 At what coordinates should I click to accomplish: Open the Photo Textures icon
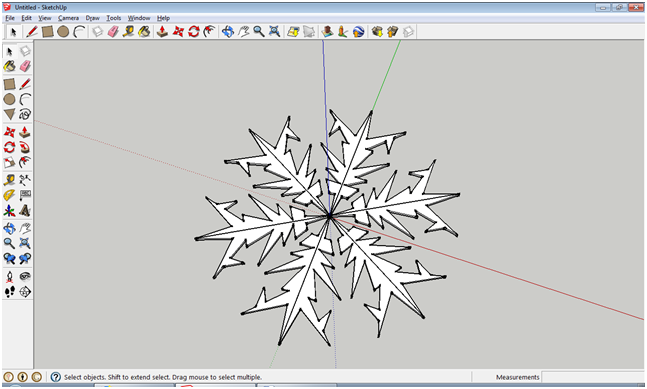tap(342, 31)
